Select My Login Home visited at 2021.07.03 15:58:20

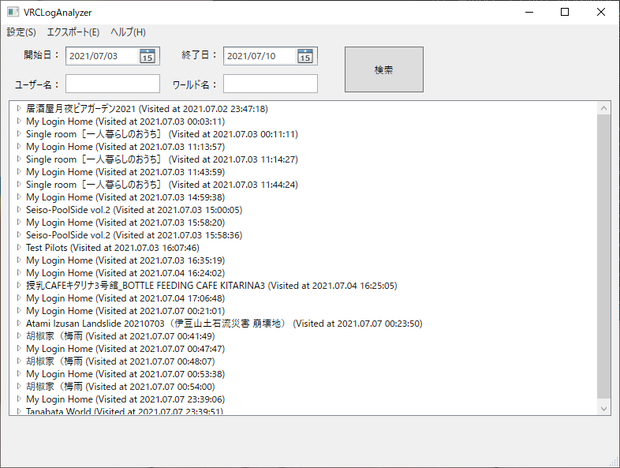click(x=125, y=223)
